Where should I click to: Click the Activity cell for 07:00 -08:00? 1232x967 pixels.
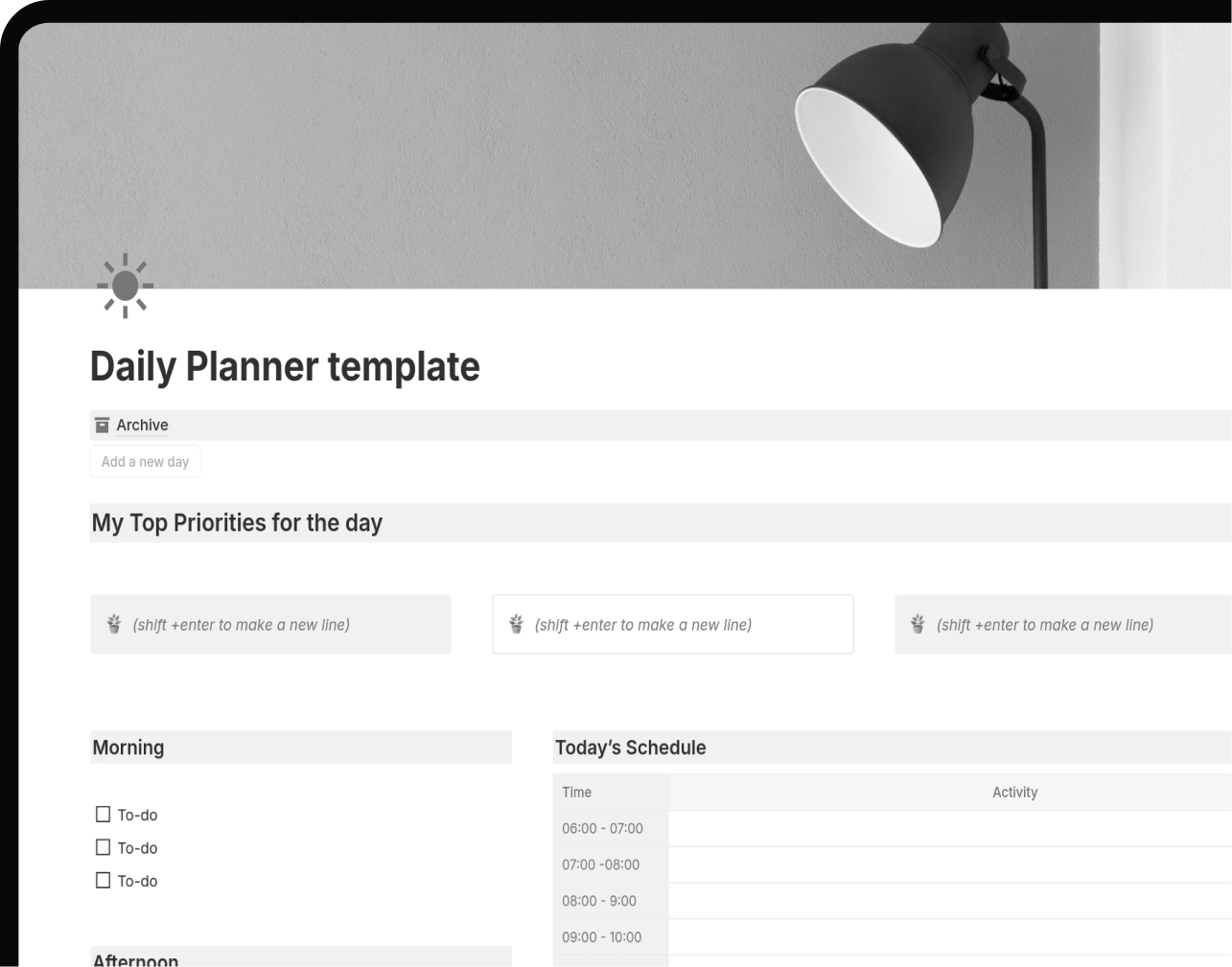click(949, 864)
